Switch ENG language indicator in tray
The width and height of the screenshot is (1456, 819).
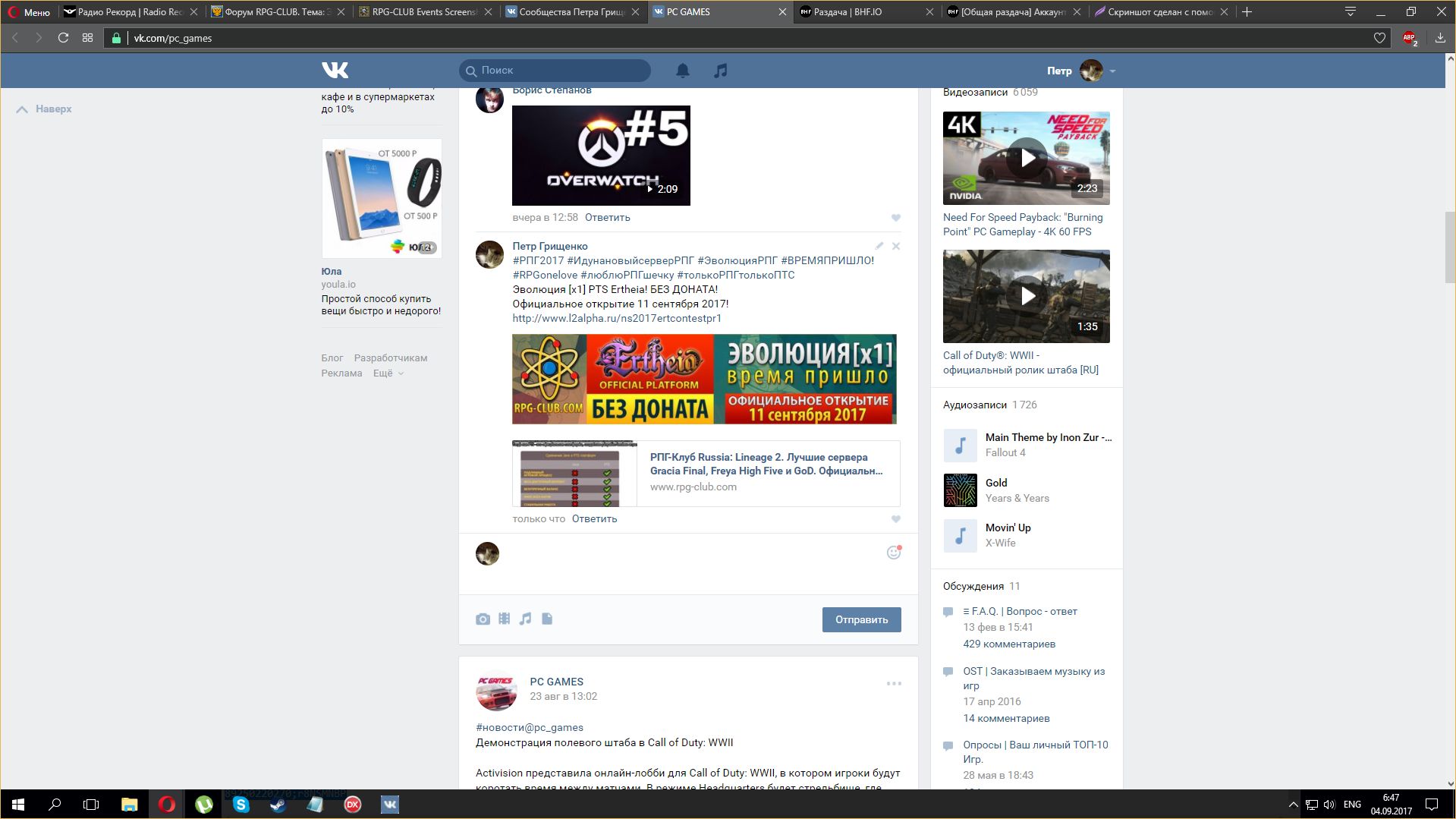click(1352, 805)
